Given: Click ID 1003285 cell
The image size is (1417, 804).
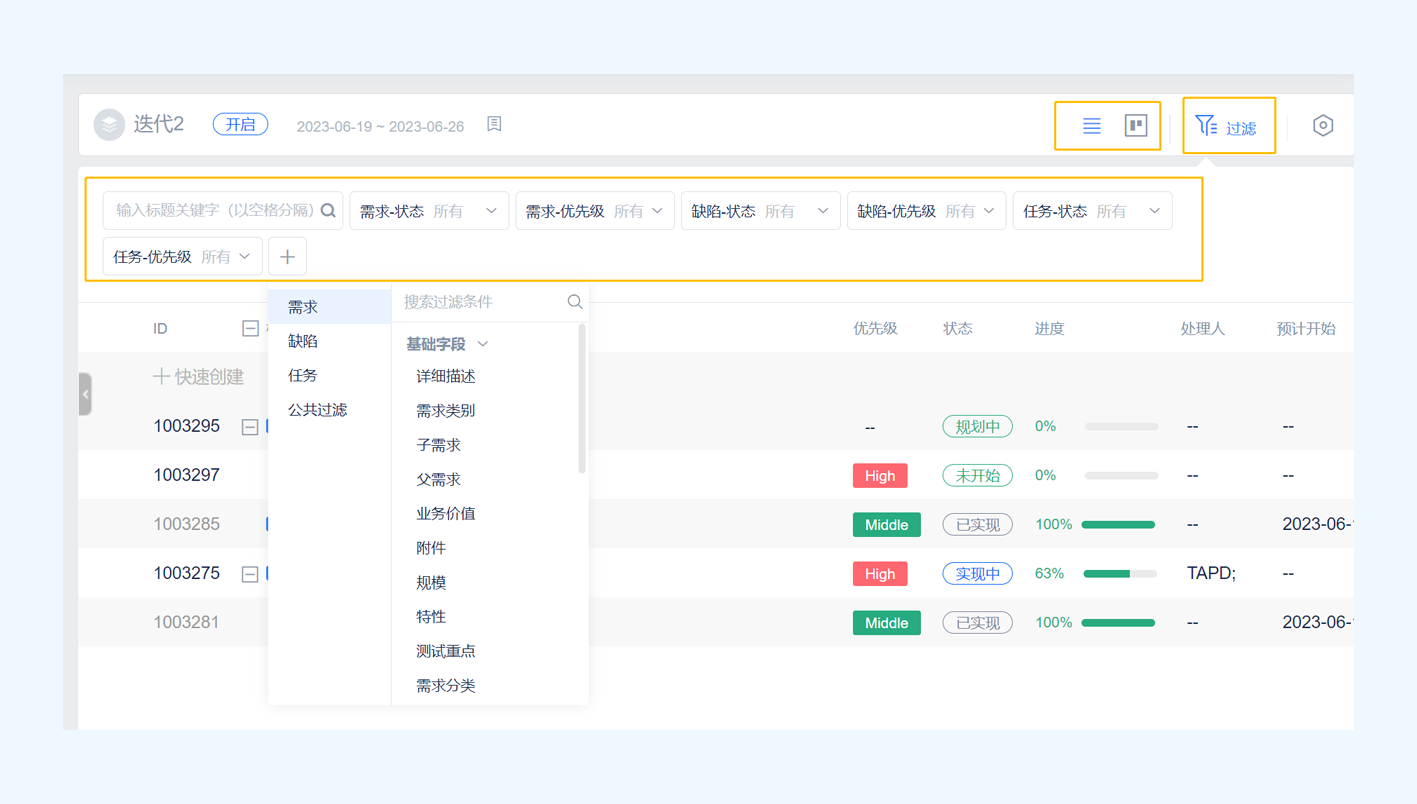Looking at the screenshot, I should tap(187, 524).
